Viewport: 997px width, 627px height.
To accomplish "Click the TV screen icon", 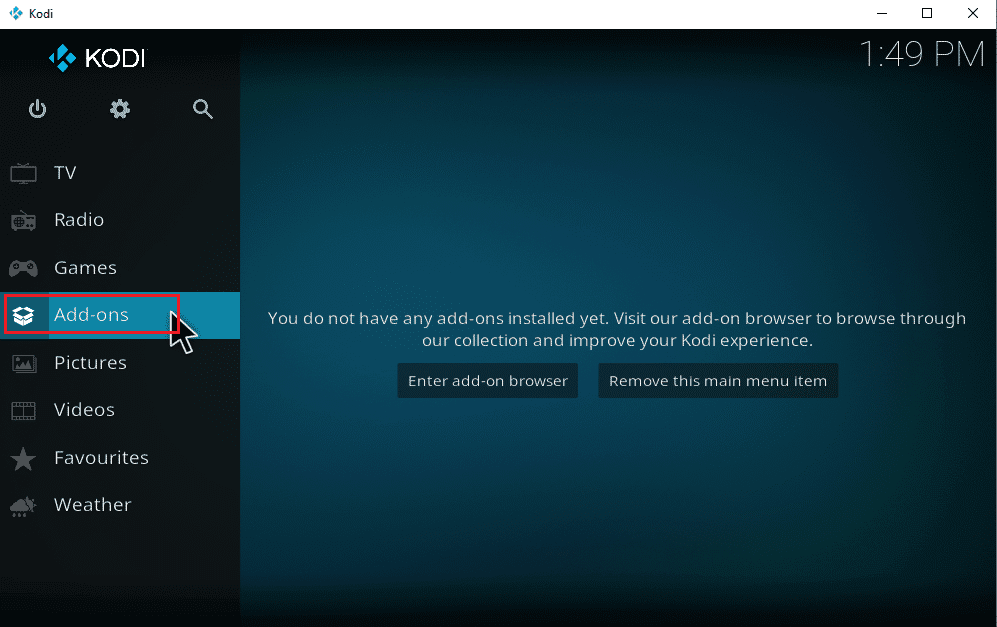I will [x=24, y=173].
